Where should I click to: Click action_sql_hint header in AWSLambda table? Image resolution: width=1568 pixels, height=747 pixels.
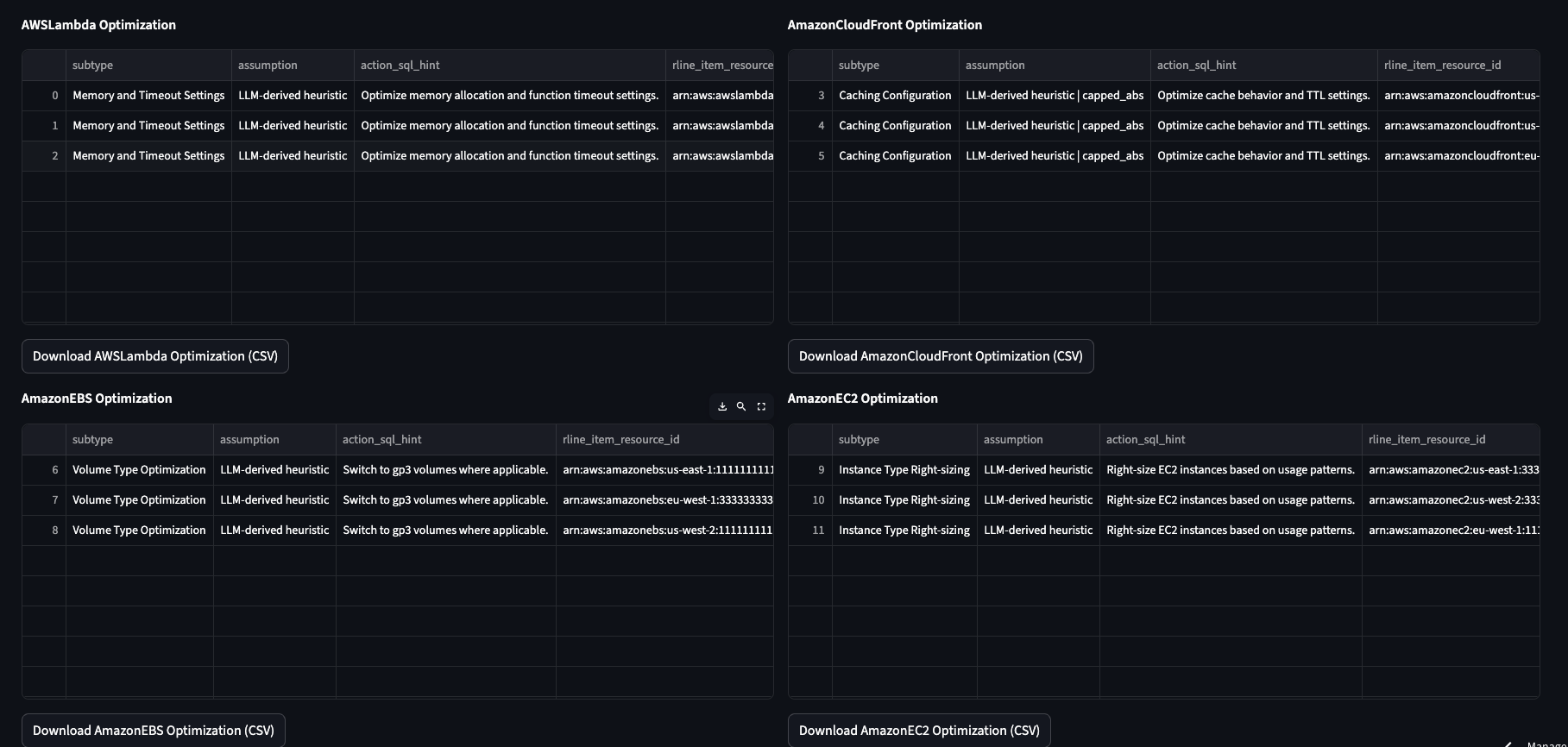(510, 66)
